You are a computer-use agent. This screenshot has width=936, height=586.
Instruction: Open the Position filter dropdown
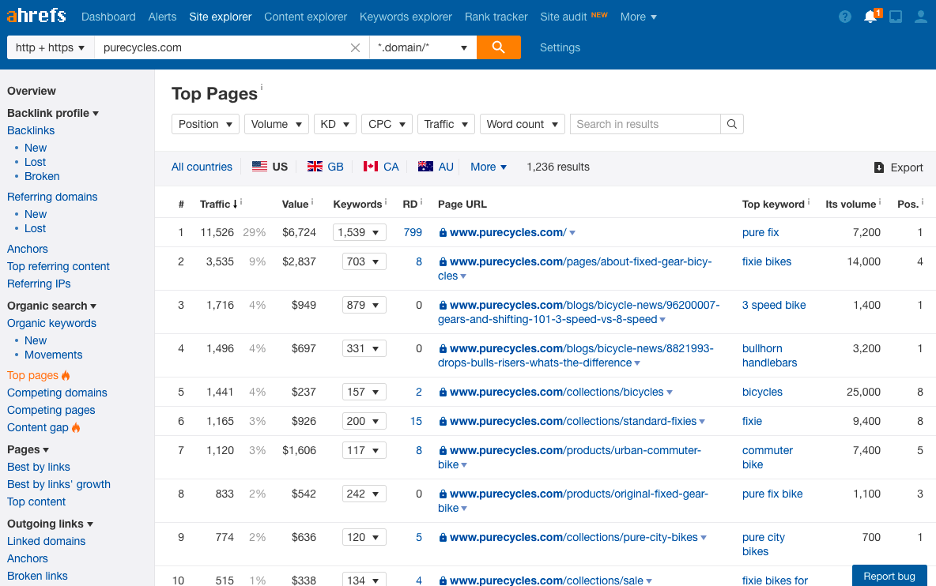205,124
